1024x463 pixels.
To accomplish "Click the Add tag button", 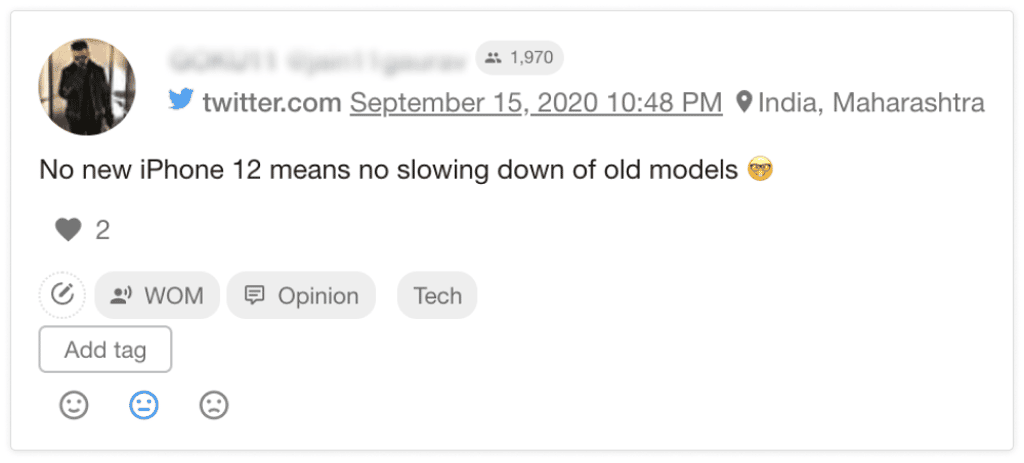I will point(105,349).
